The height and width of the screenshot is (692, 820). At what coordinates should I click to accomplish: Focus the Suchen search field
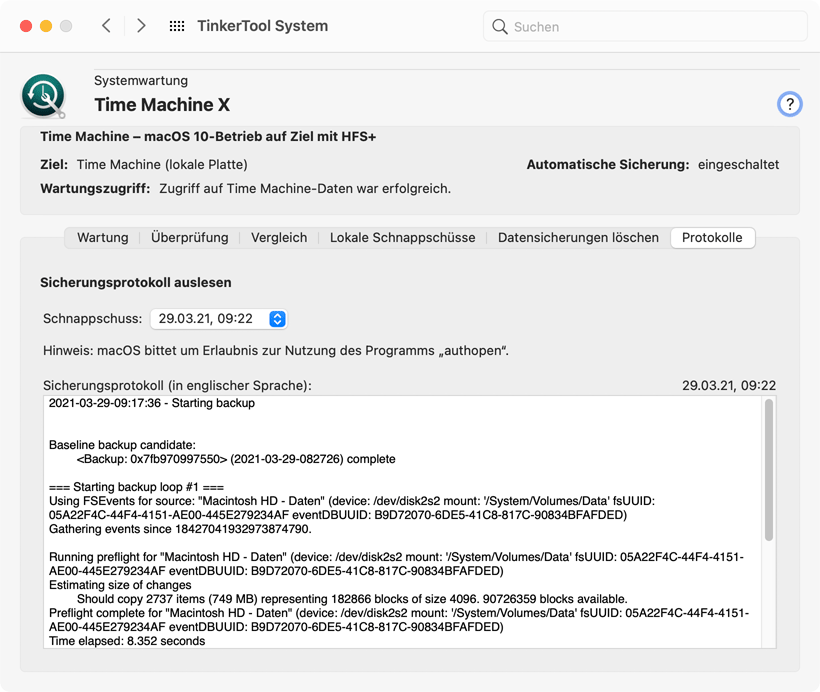click(645, 27)
